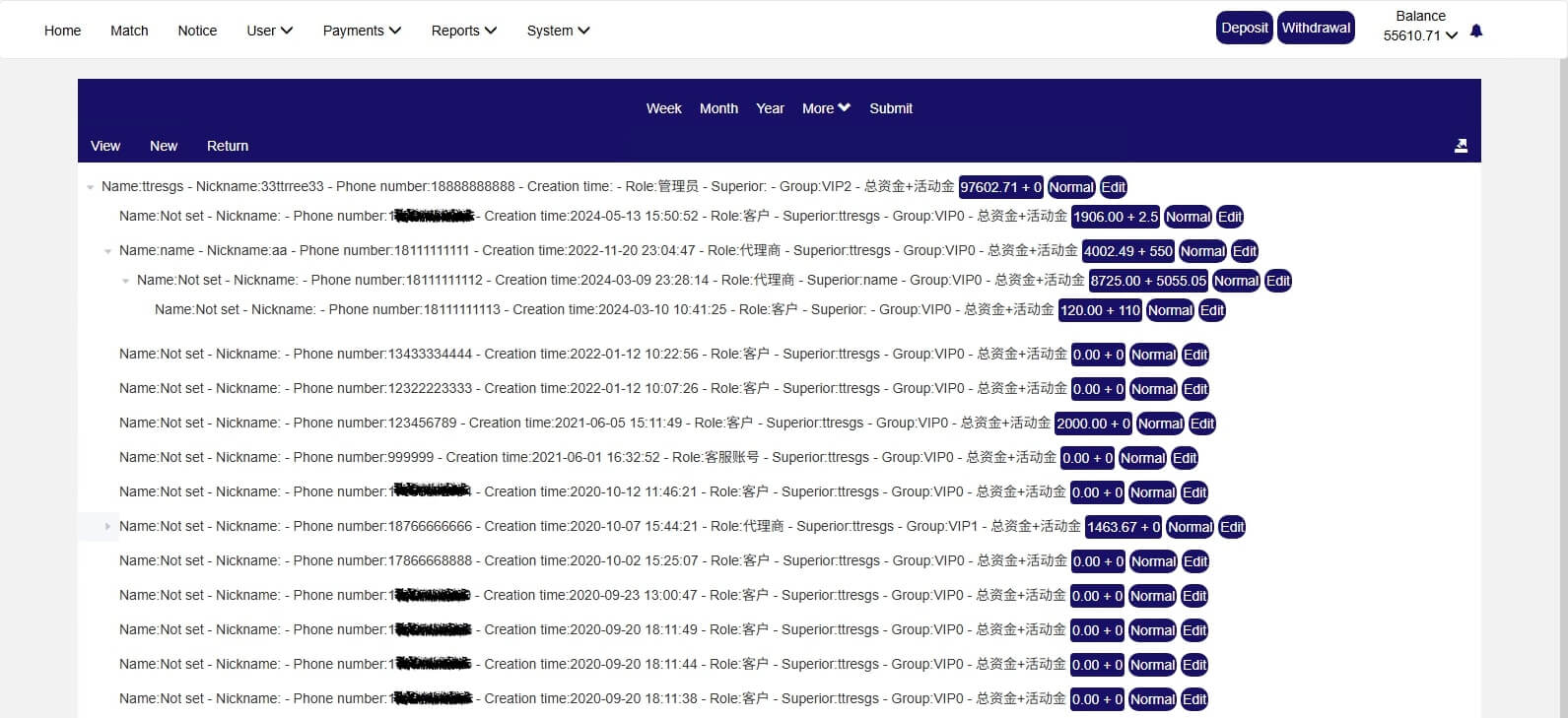Image resolution: width=1568 pixels, height=718 pixels.
Task: Collapse the 18111111112 tree node
Action: (126, 281)
